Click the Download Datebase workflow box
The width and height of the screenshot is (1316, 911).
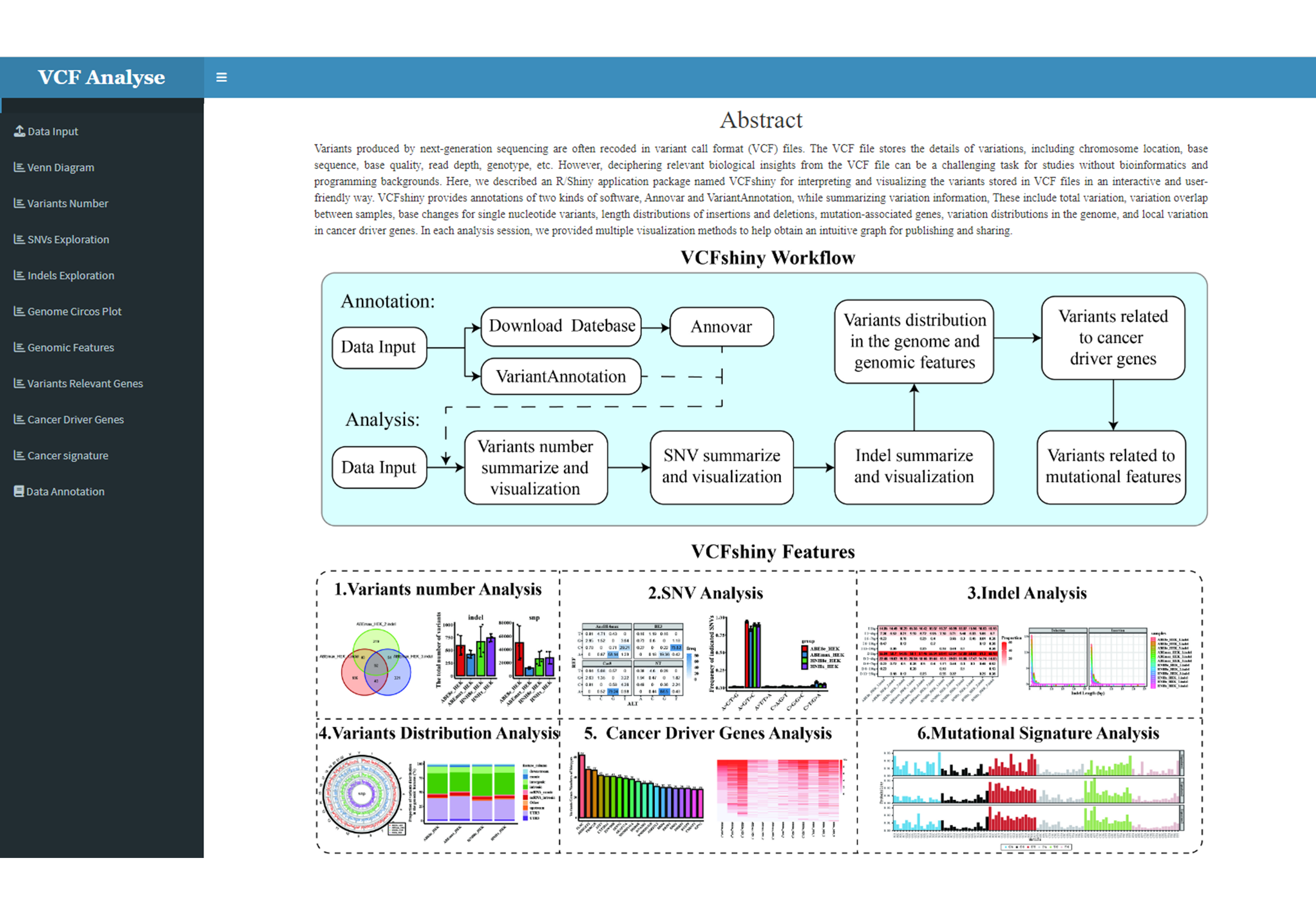[x=561, y=326]
